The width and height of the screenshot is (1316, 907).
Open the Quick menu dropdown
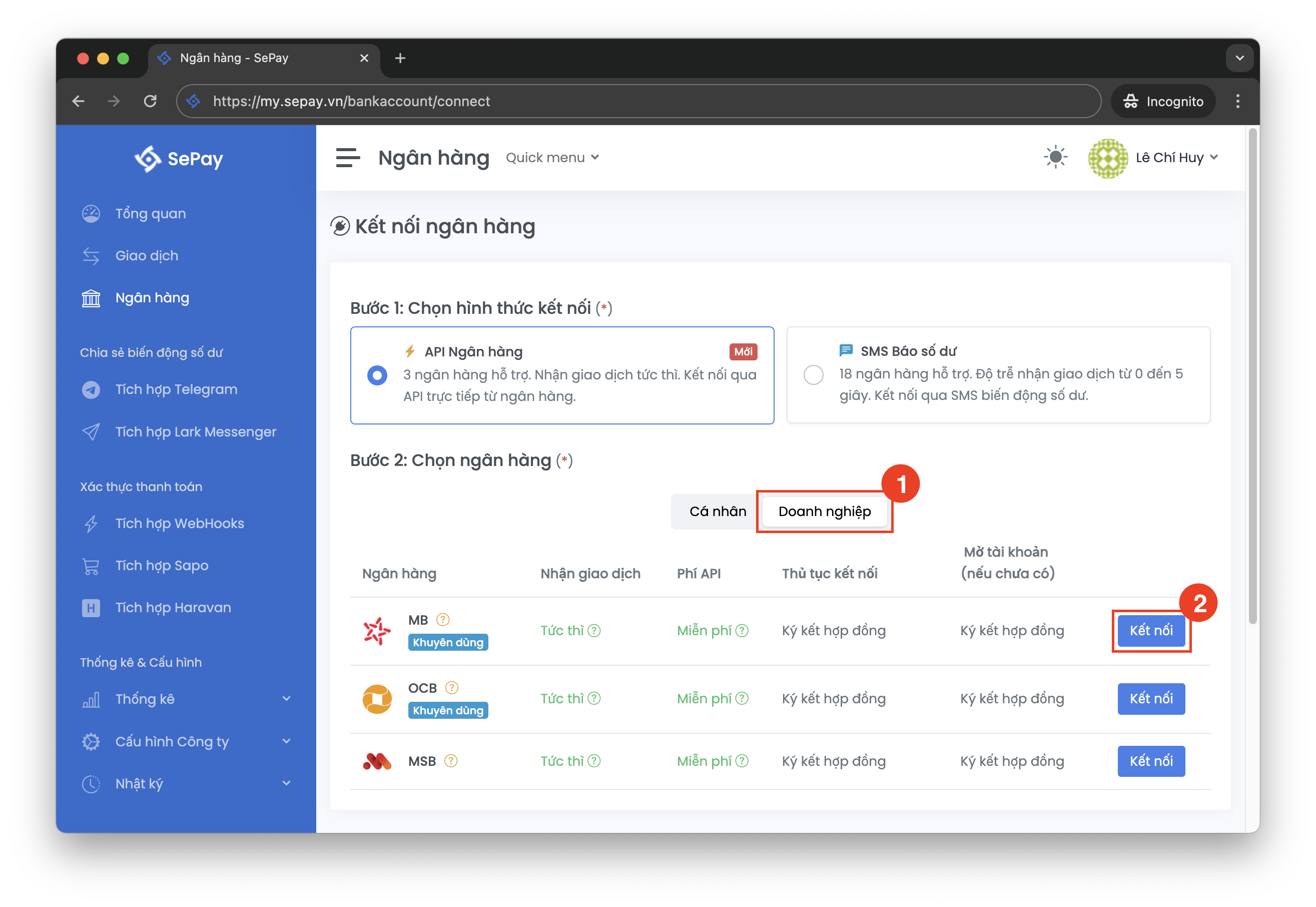pyautogui.click(x=552, y=157)
